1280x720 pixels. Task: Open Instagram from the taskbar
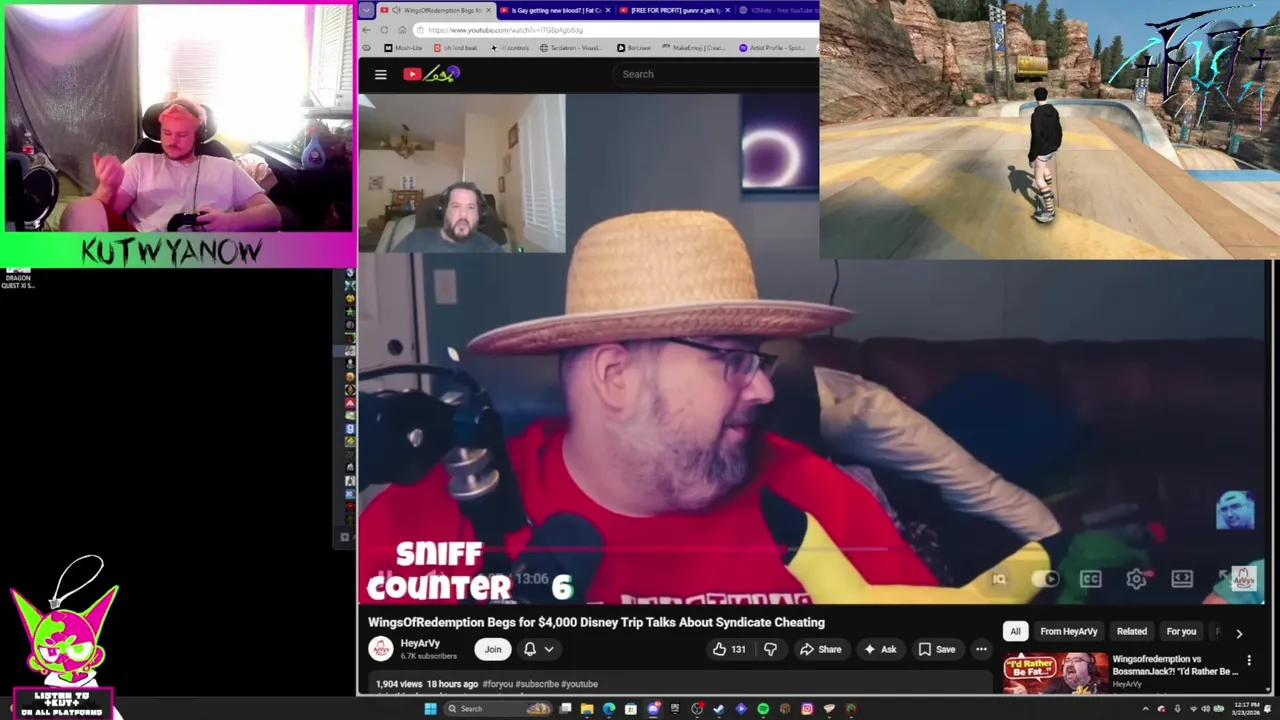pos(807,709)
